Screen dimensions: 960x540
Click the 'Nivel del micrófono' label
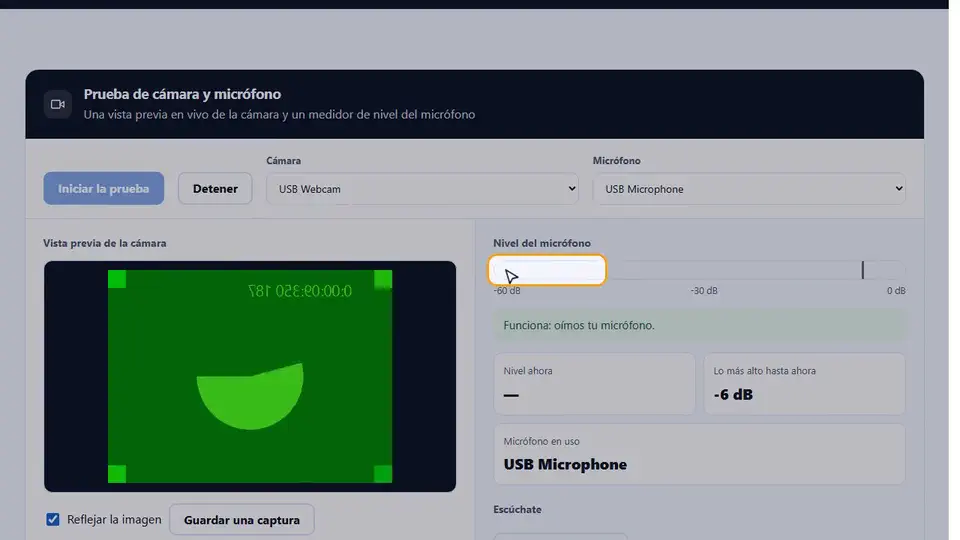click(x=542, y=243)
